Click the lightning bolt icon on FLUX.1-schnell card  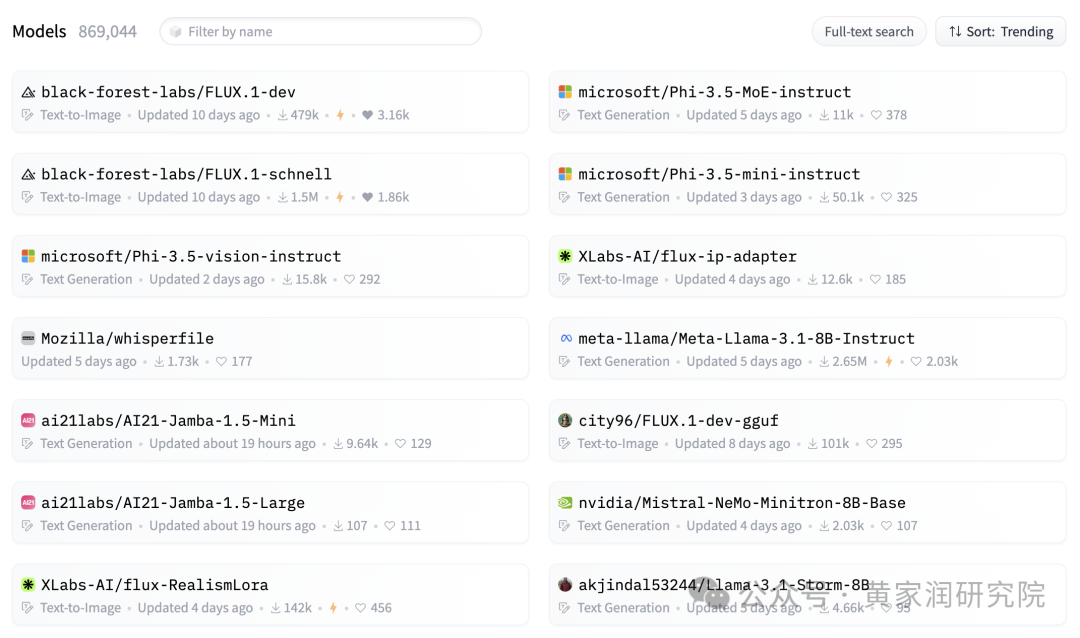(340, 197)
